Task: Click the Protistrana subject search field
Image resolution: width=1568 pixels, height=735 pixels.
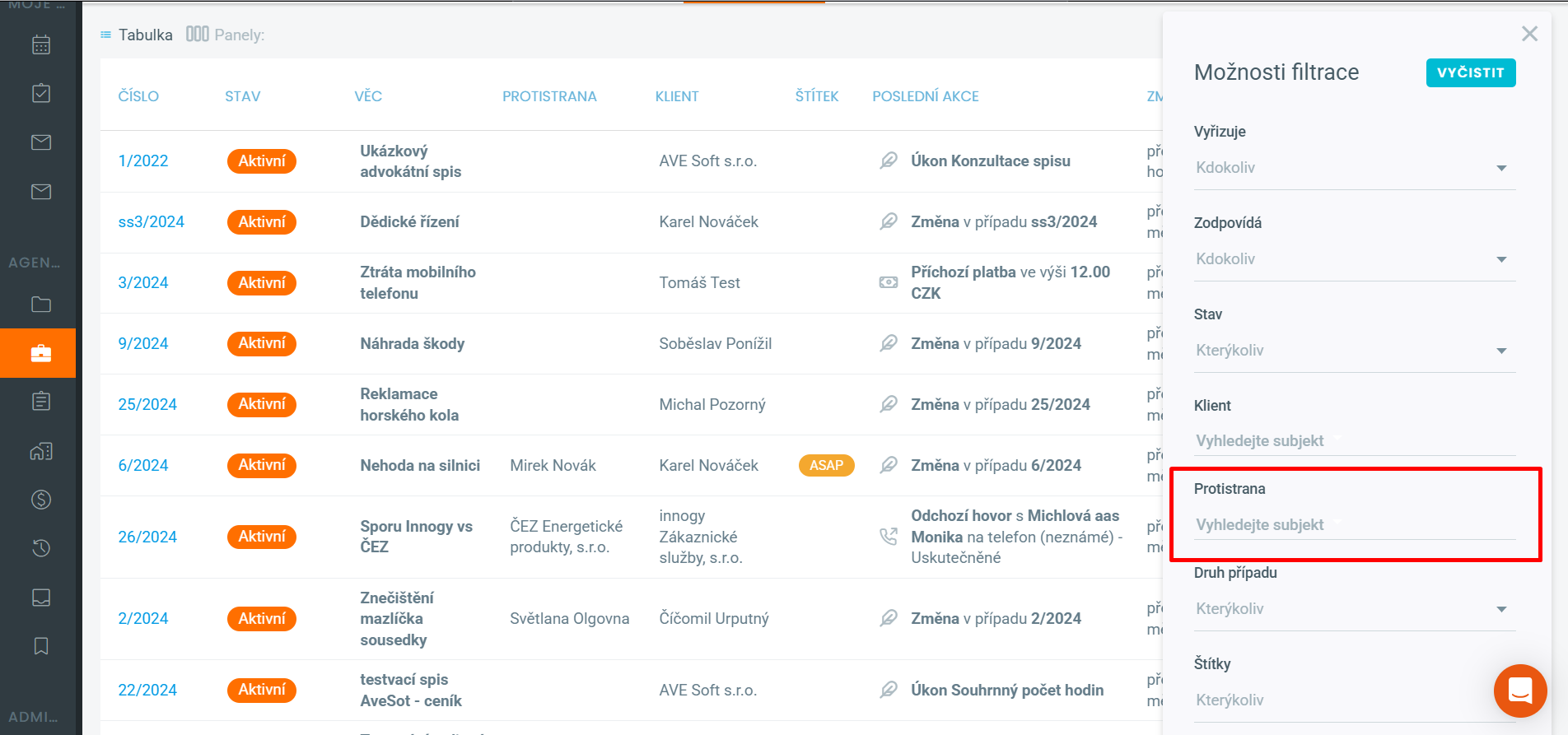Action: (1354, 525)
